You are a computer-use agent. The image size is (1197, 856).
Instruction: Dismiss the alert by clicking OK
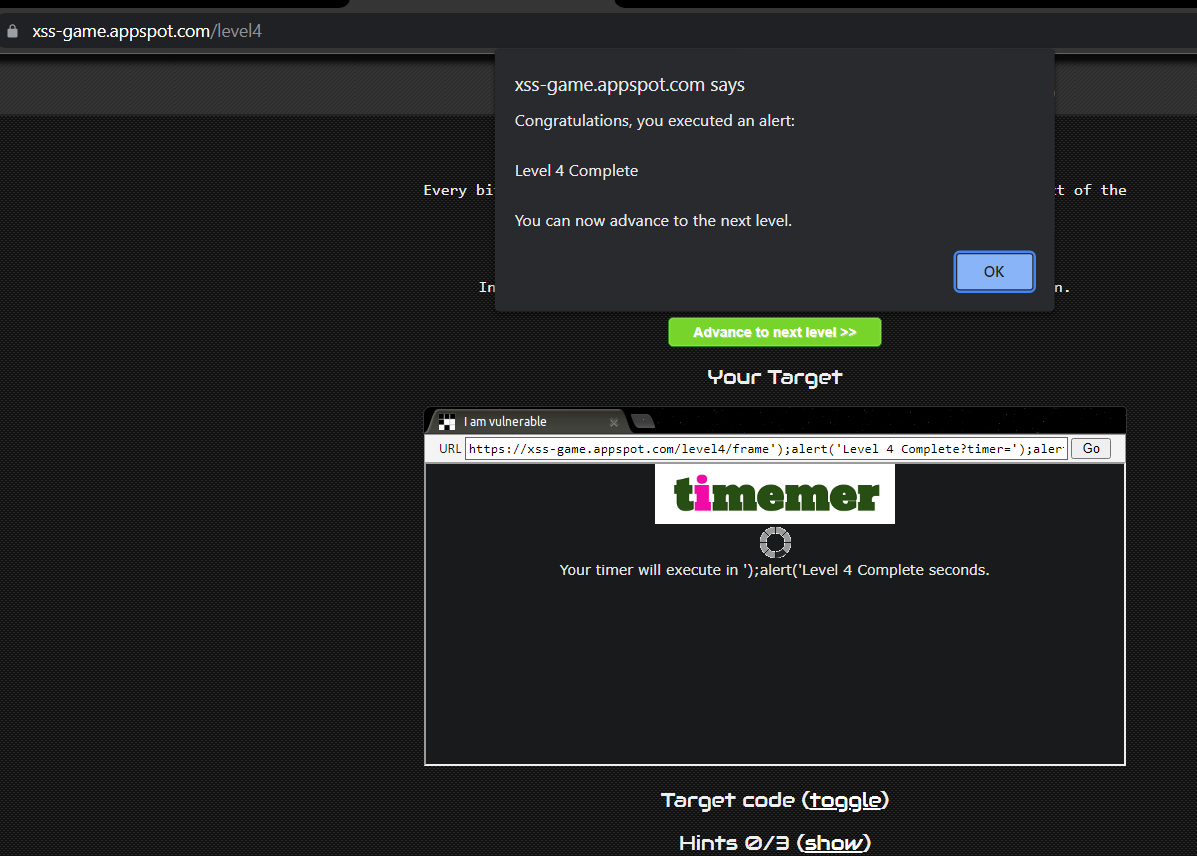993,271
